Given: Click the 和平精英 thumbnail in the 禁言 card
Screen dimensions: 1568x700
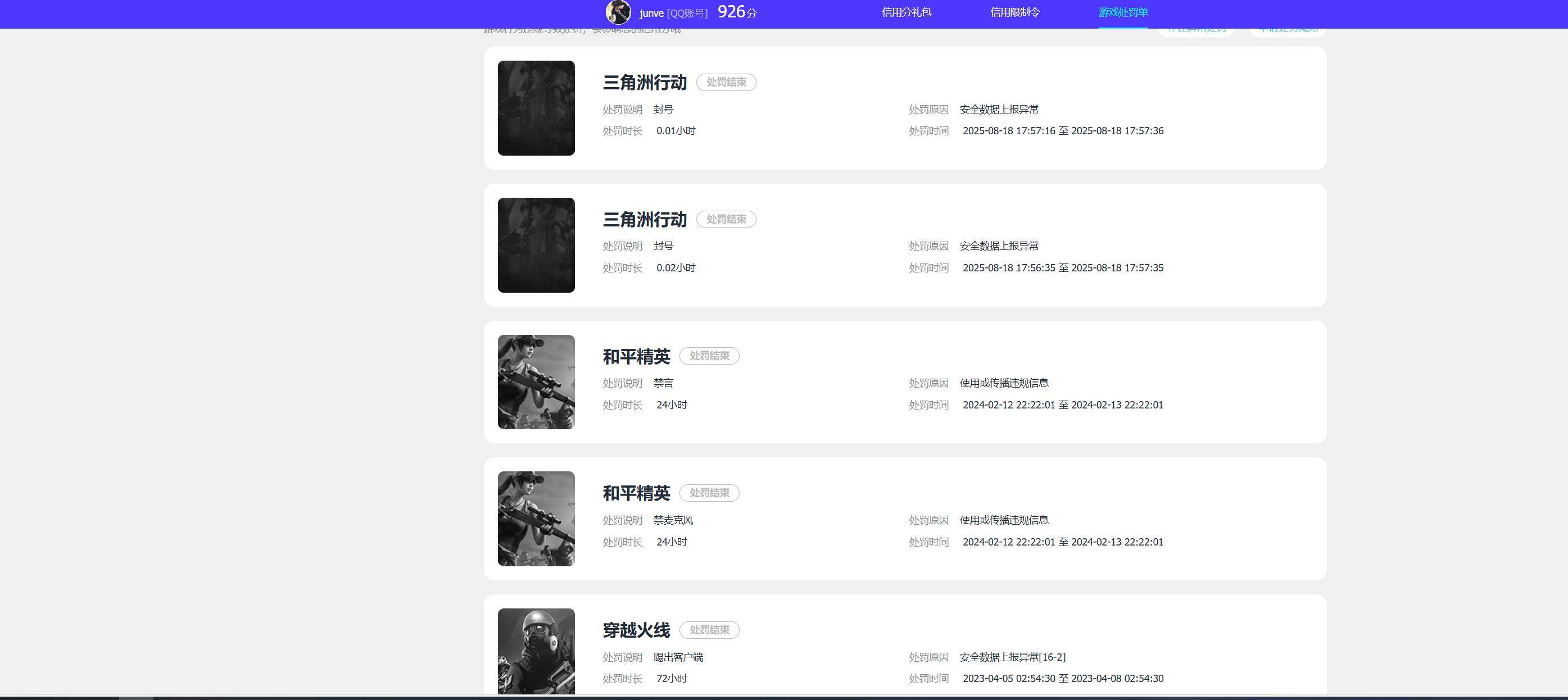Looking at the screenshot, I should [x=536, y=381].
